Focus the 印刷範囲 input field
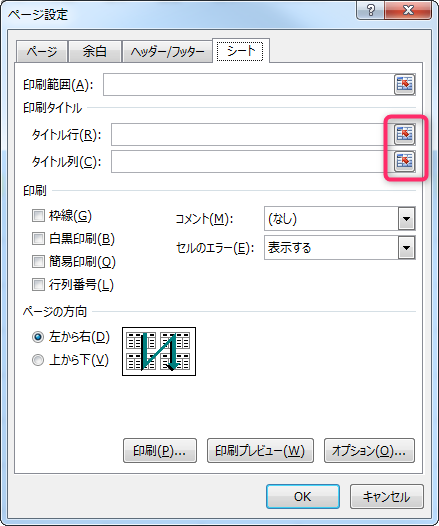The height and width of the screenshot is (526, 439). (x=249, y=85)
